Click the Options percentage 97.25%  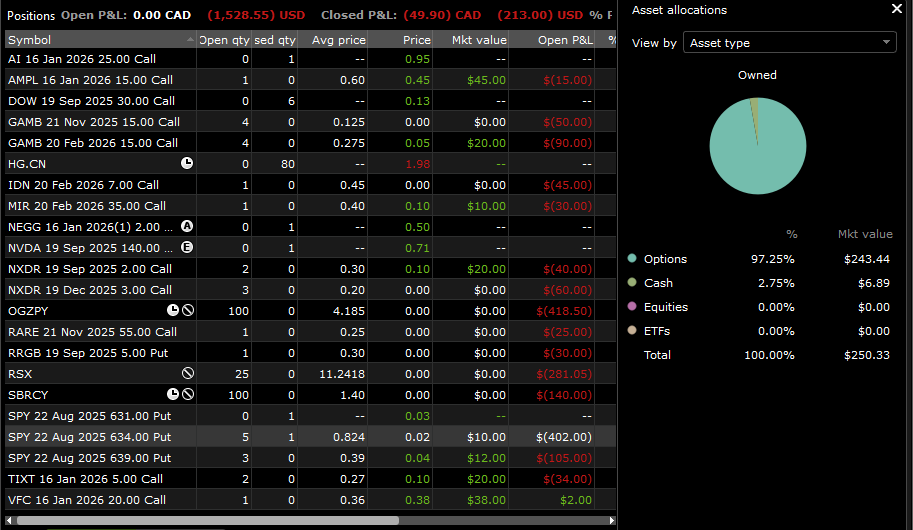pos(772,259)
